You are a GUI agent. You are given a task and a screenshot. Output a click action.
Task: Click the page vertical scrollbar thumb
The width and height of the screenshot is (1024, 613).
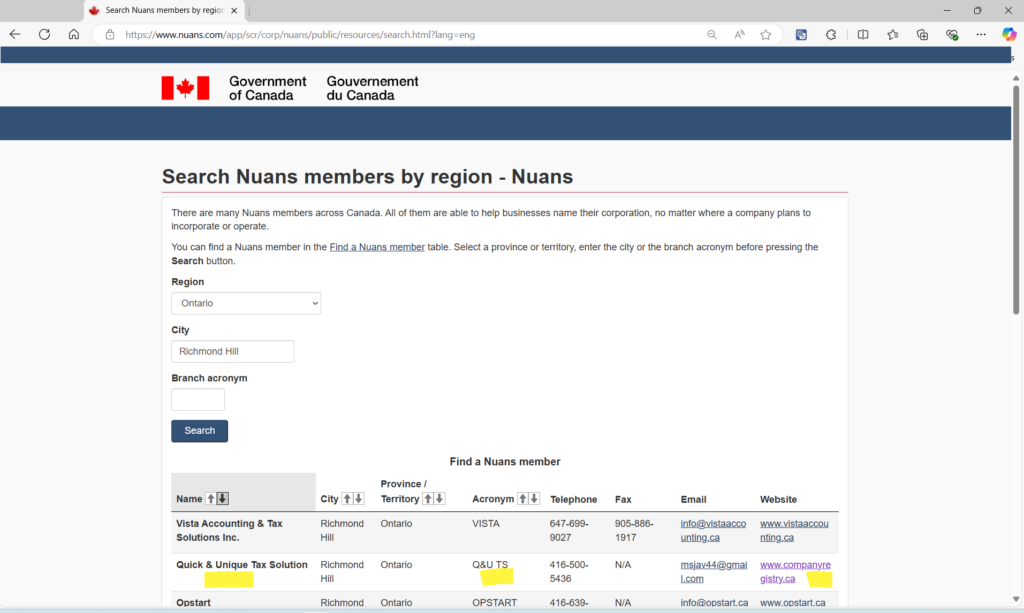coord(1016,199)
